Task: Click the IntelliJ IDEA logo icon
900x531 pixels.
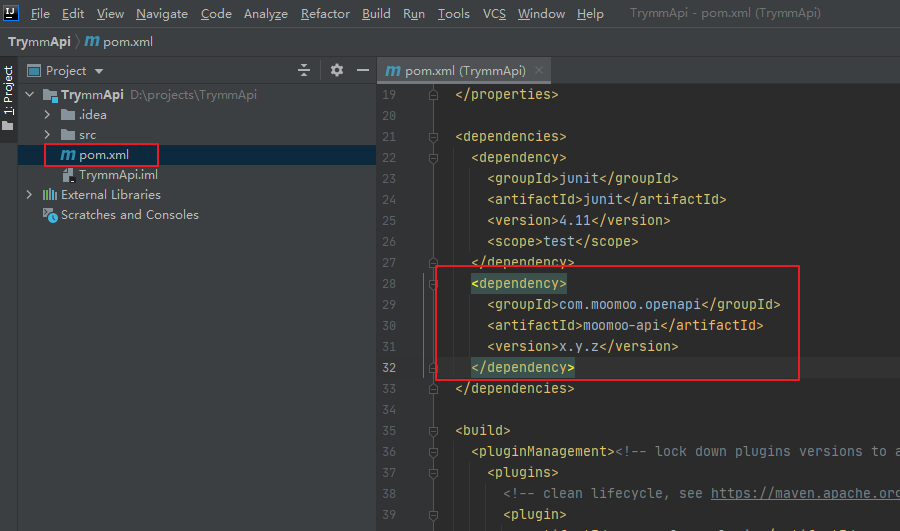Action: [11, 14]
